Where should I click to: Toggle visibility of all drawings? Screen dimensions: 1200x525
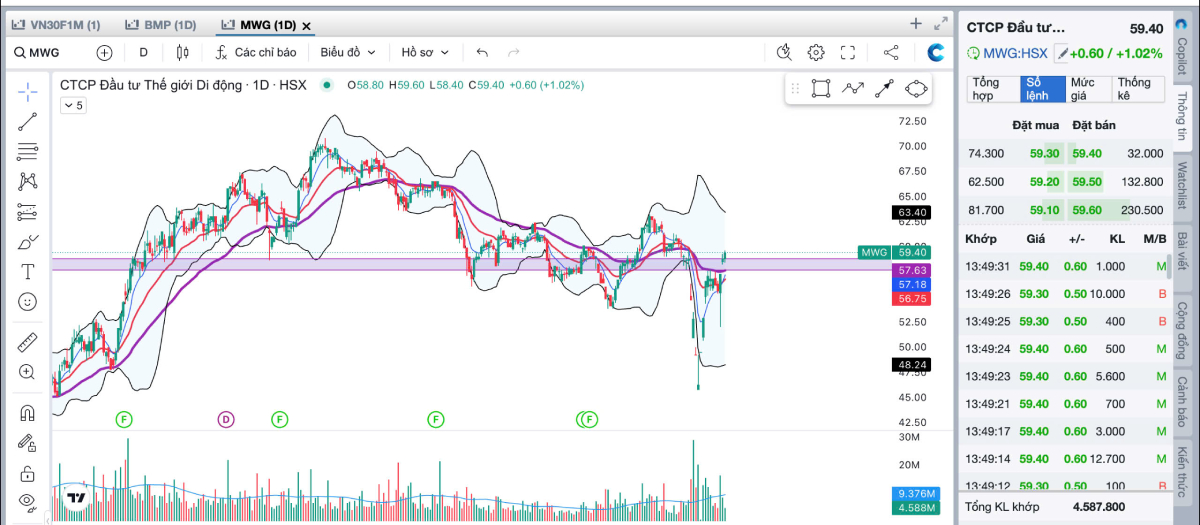pyautogui.click(x=27, y=502)
